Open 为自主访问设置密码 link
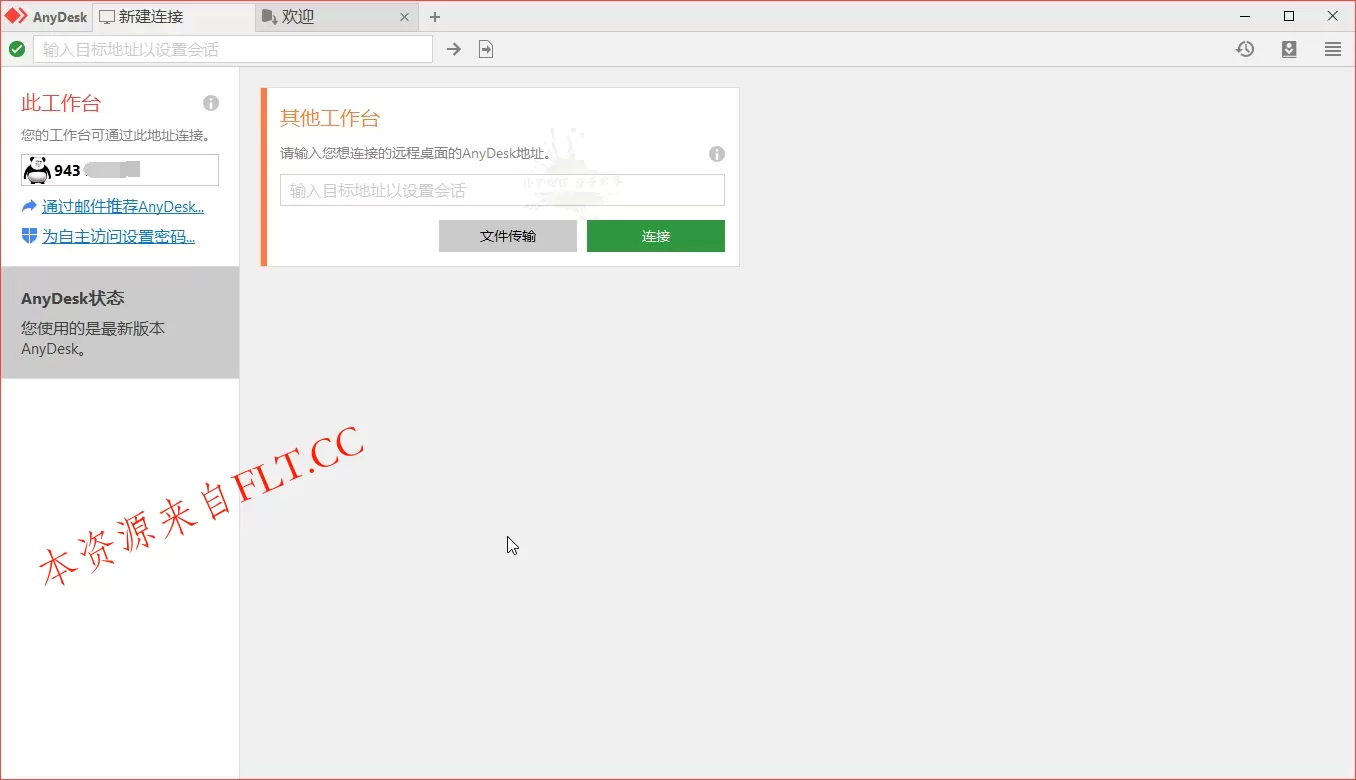Image resolution: width=1356 pixels, height=780 pixels. (118, 237)
